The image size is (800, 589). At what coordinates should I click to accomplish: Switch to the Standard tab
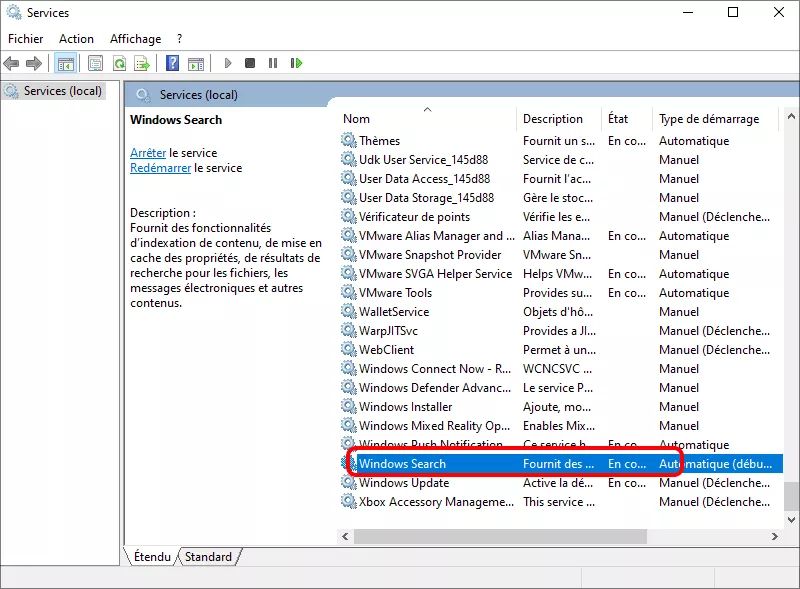(x=208, y=557)
